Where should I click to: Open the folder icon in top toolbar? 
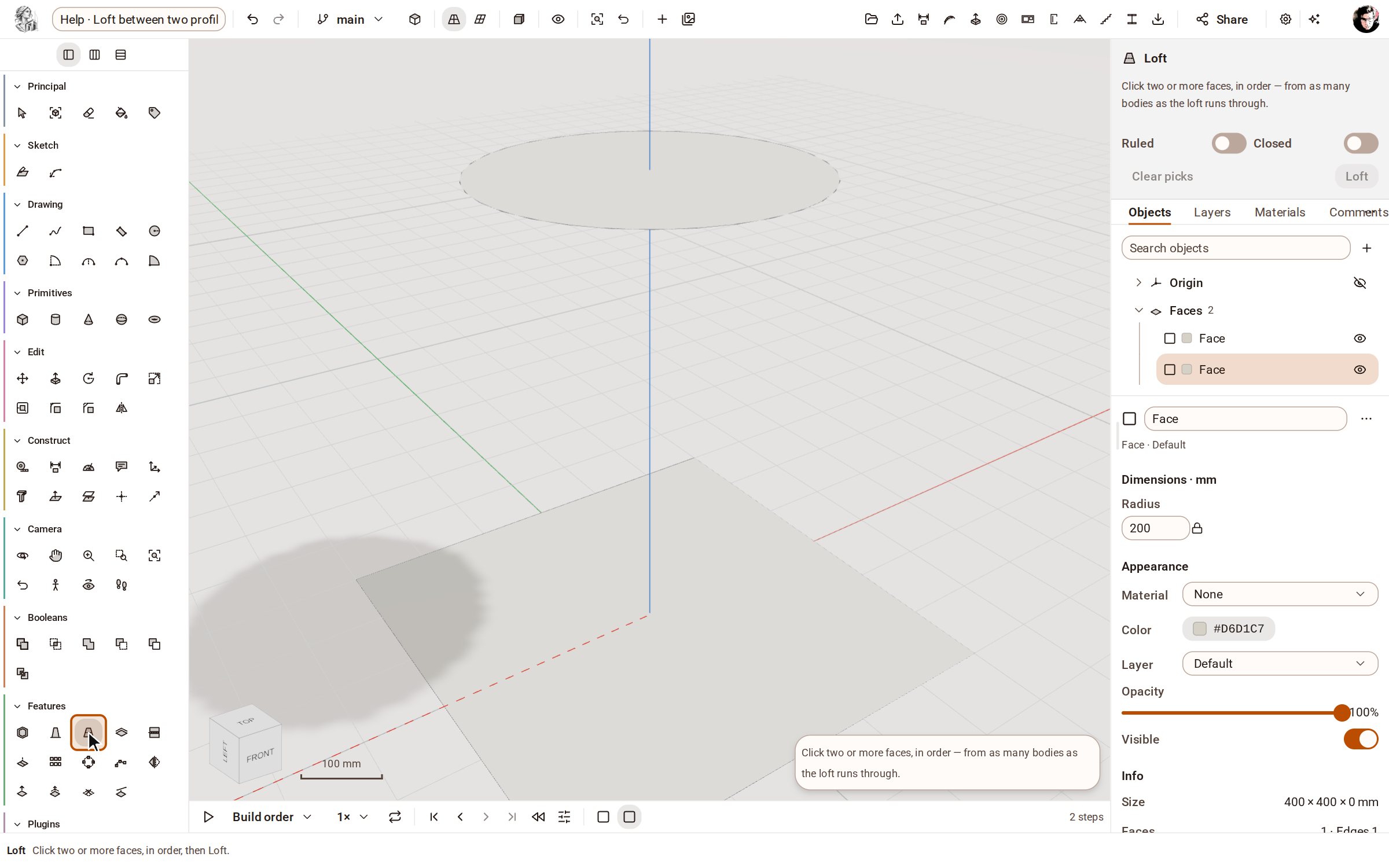pos(871,19)
